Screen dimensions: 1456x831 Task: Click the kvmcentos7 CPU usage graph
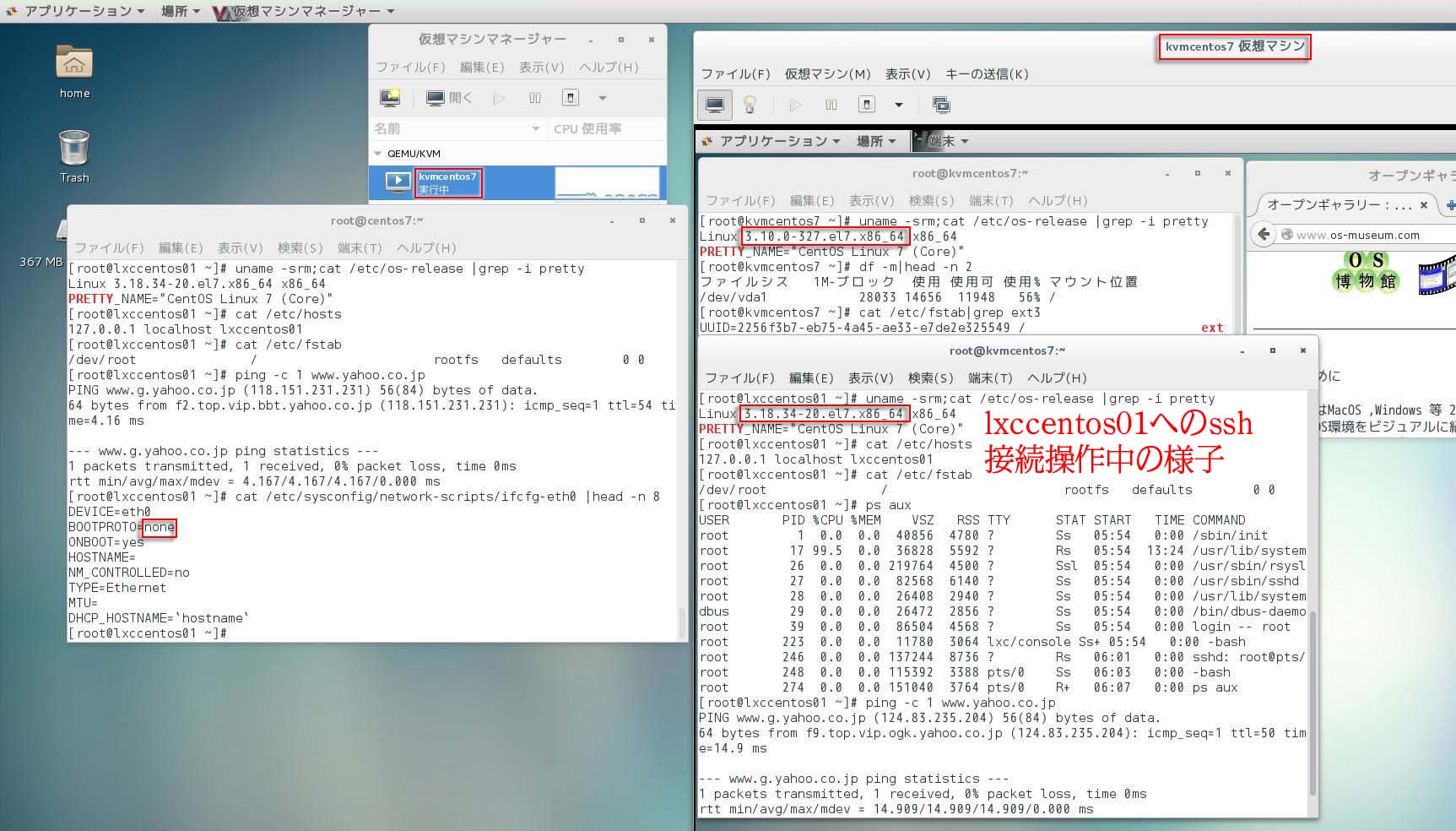[x=606, y=182]
